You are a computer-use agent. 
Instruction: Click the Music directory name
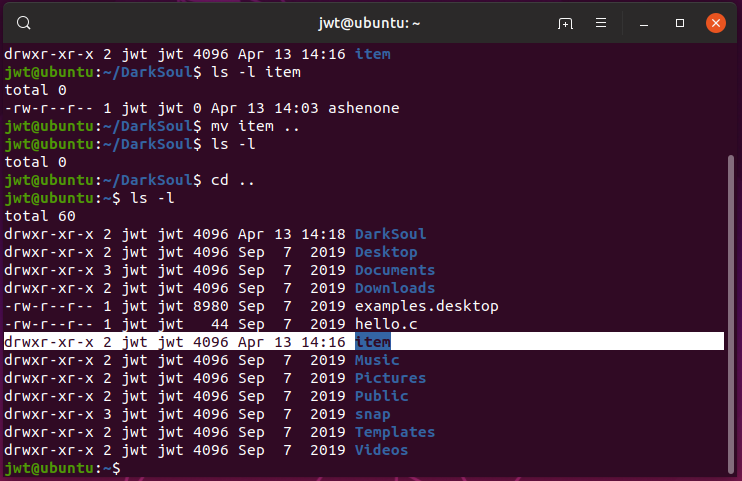click(377, 360)
